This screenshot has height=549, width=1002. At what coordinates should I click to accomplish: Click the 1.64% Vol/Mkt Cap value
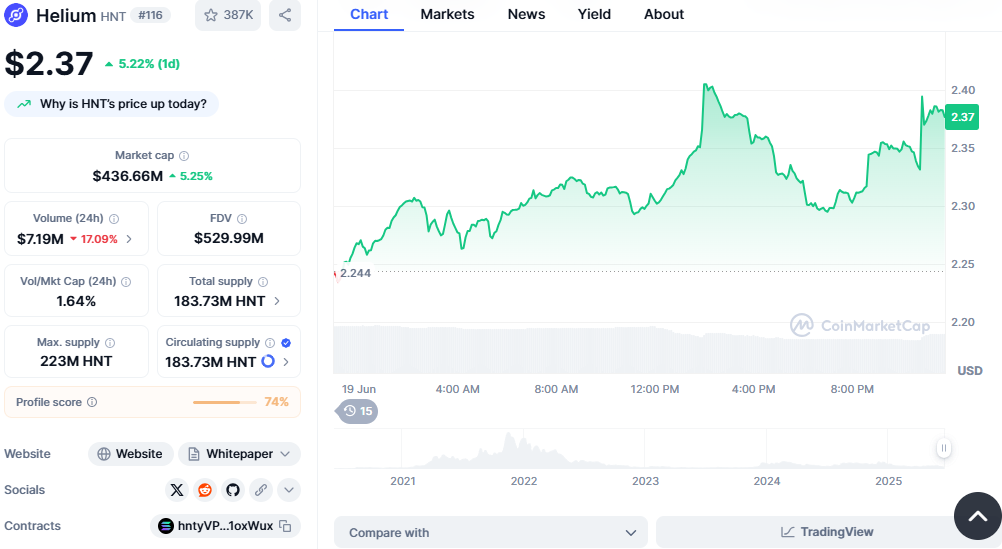(x=76, y=301)
